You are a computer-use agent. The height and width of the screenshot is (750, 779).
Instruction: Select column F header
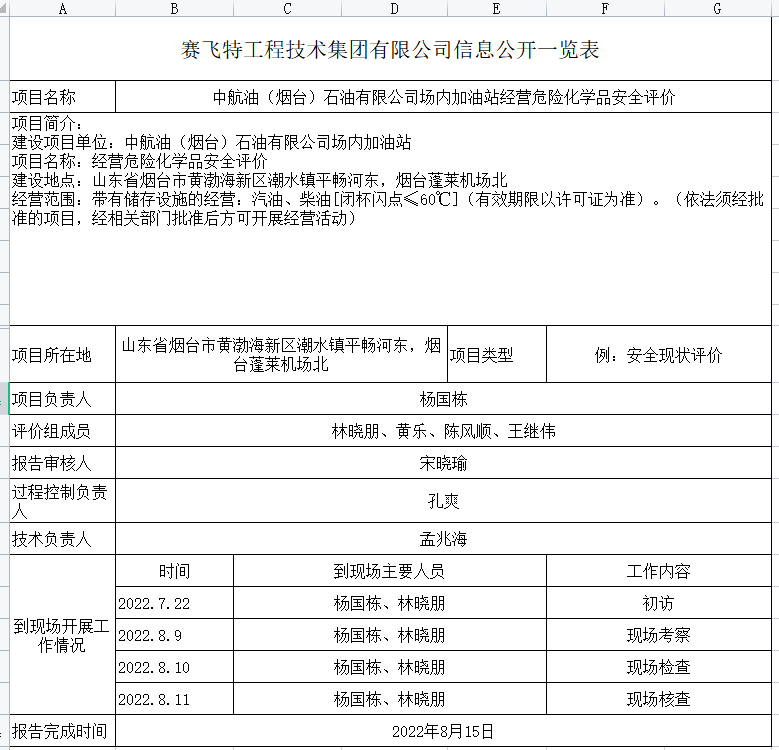click(x=605, y=8)
